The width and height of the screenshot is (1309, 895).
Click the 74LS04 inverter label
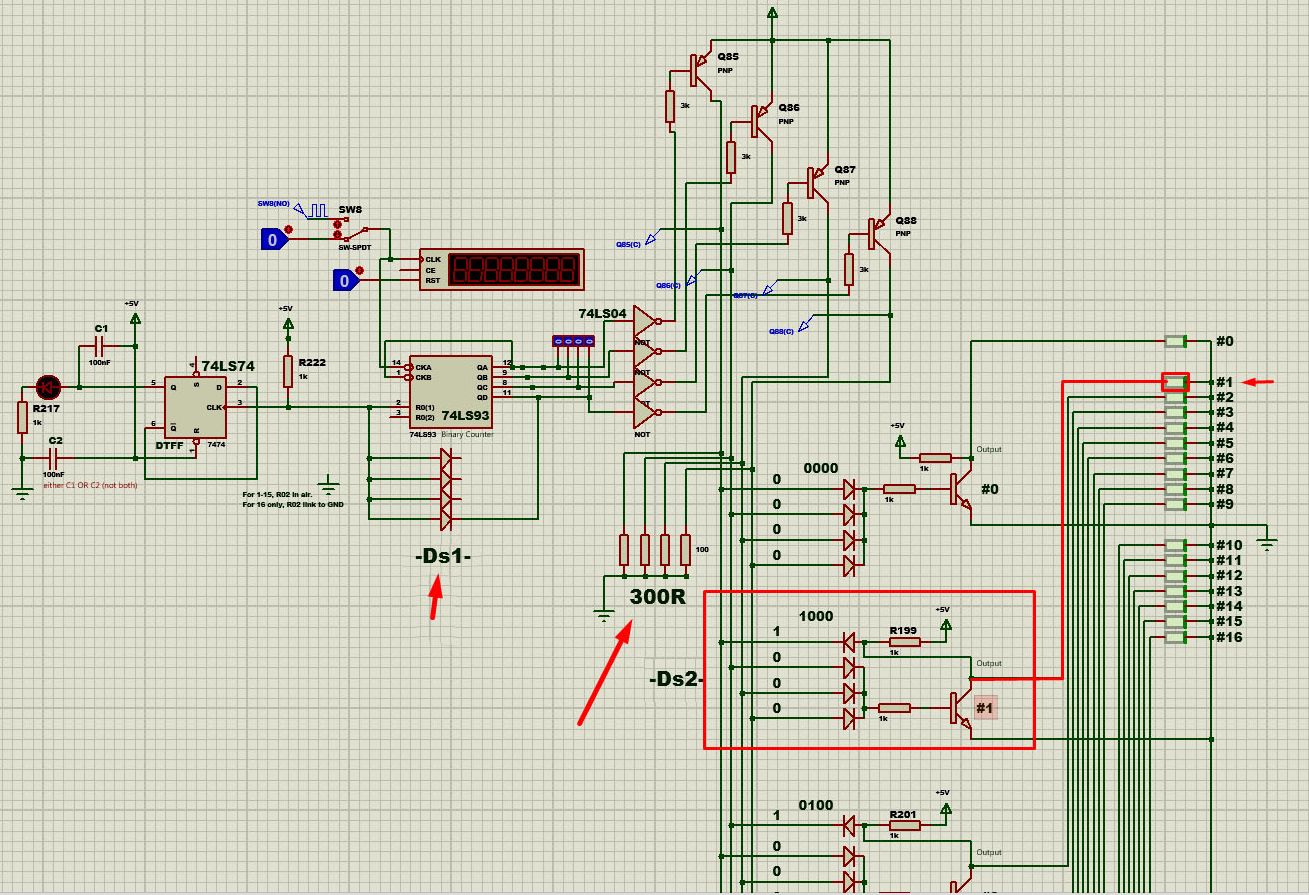pos(602,314)
